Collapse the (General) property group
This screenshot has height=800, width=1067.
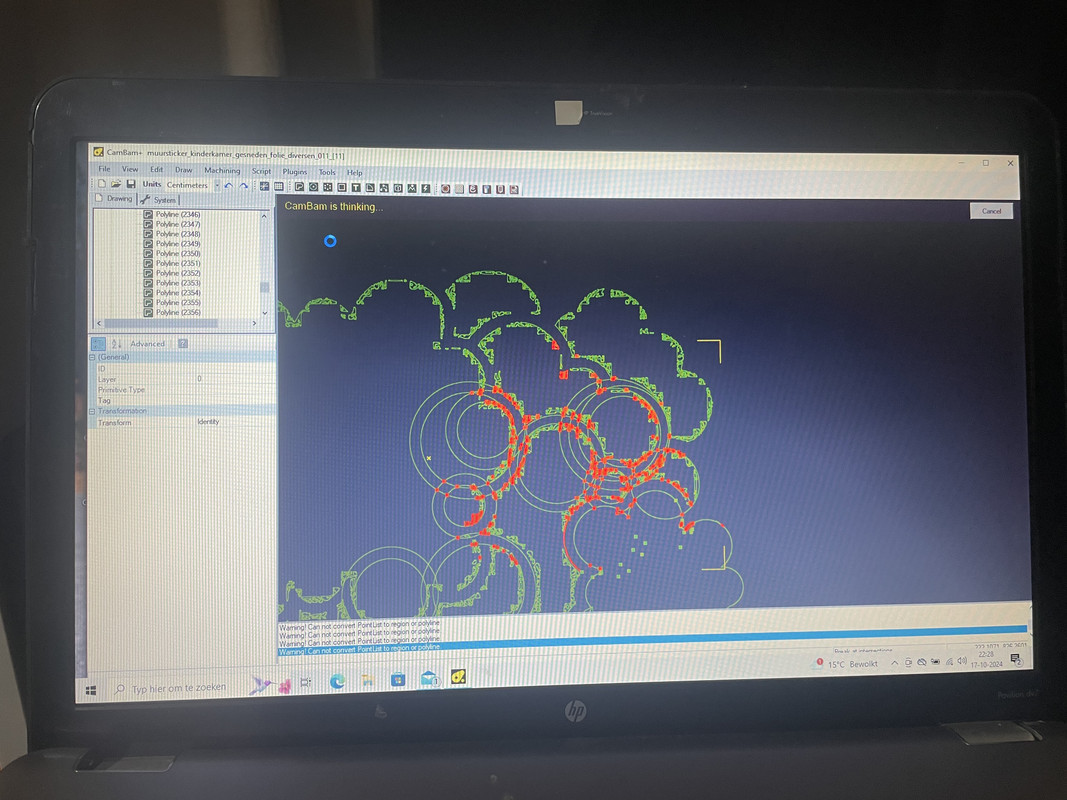pyautogui.click(x=93, y=356)
